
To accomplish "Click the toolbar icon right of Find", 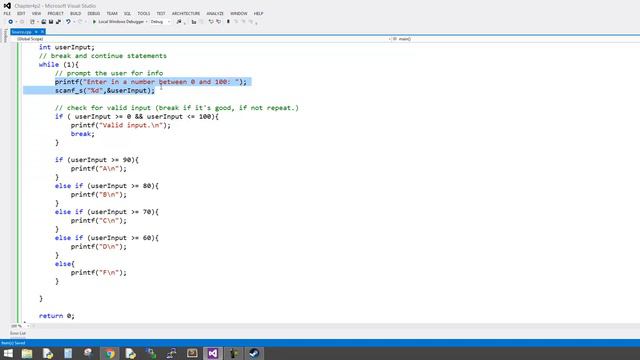I will click(194, 22).
